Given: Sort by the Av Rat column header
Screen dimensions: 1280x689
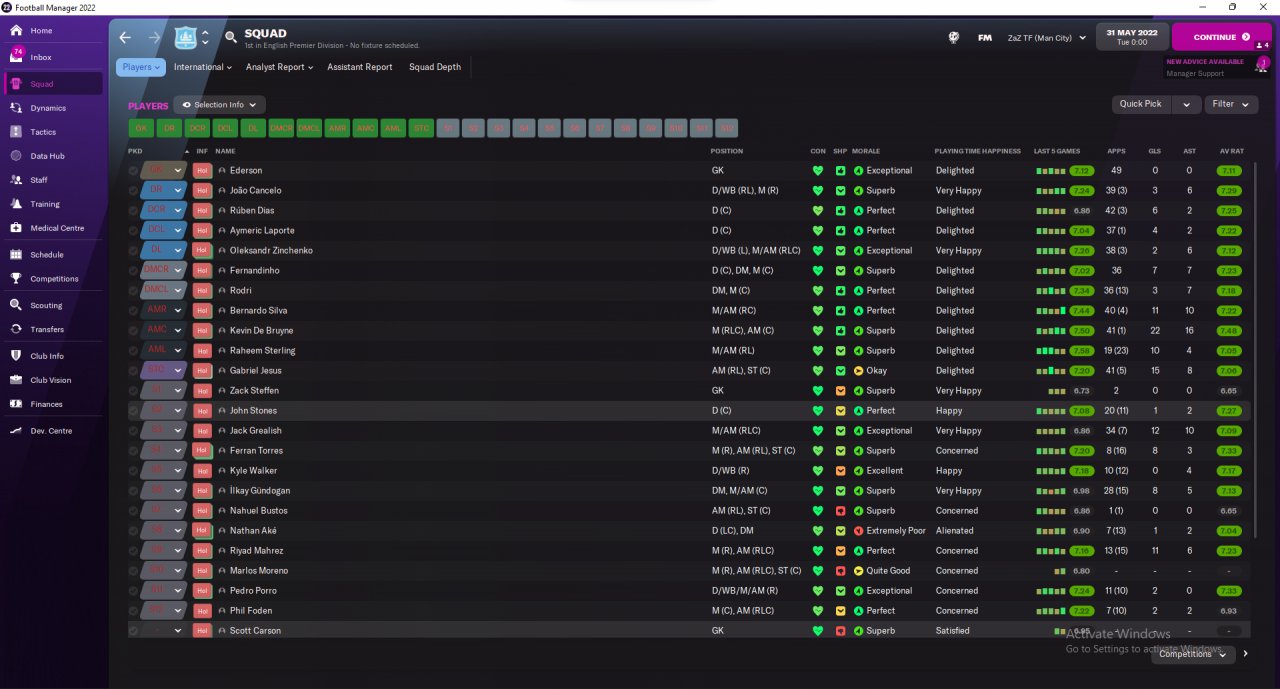Looking at the screenshot, I should coord(1230,151).
